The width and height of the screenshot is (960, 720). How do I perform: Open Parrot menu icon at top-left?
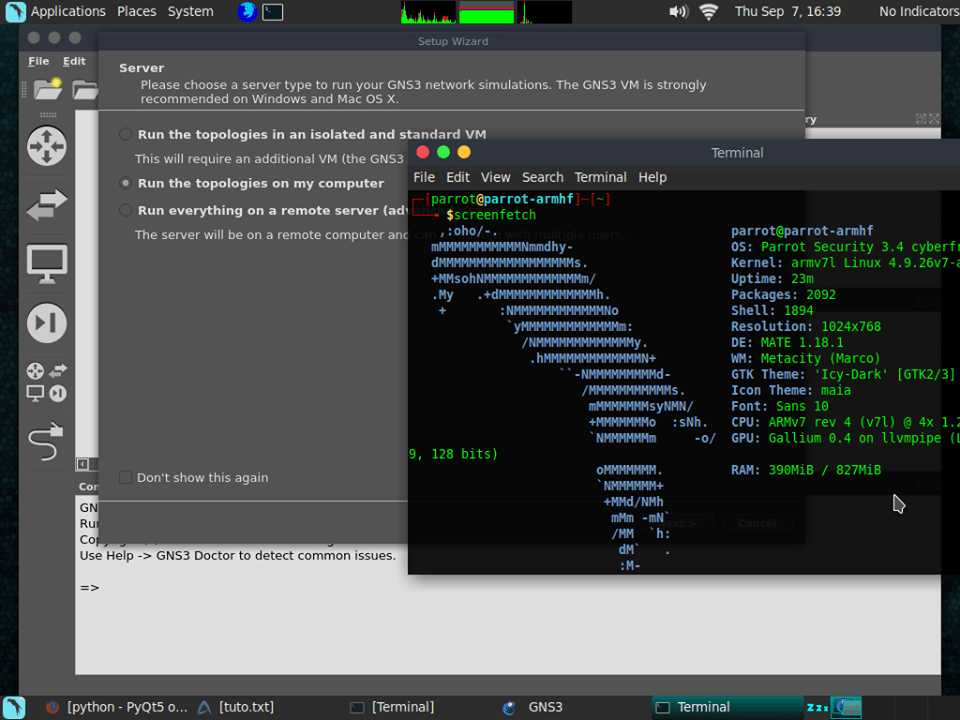tap(15, 12)
